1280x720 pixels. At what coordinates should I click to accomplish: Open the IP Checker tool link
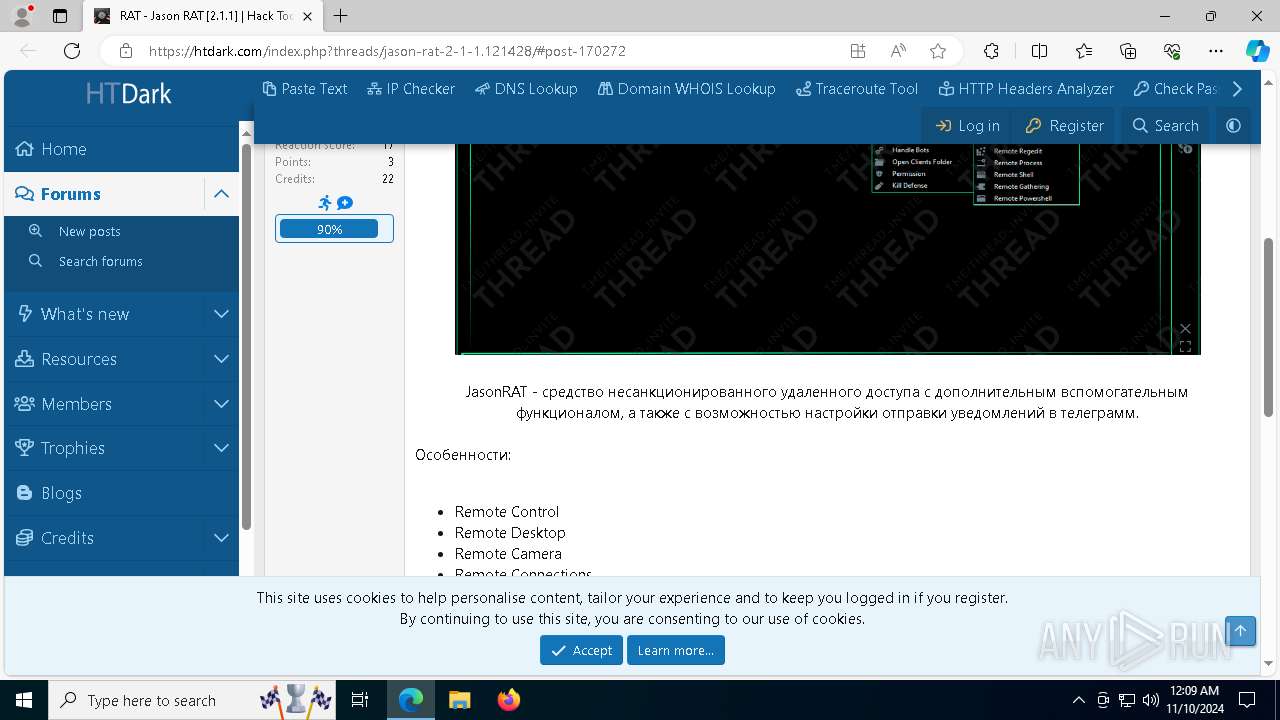[411, 89]
